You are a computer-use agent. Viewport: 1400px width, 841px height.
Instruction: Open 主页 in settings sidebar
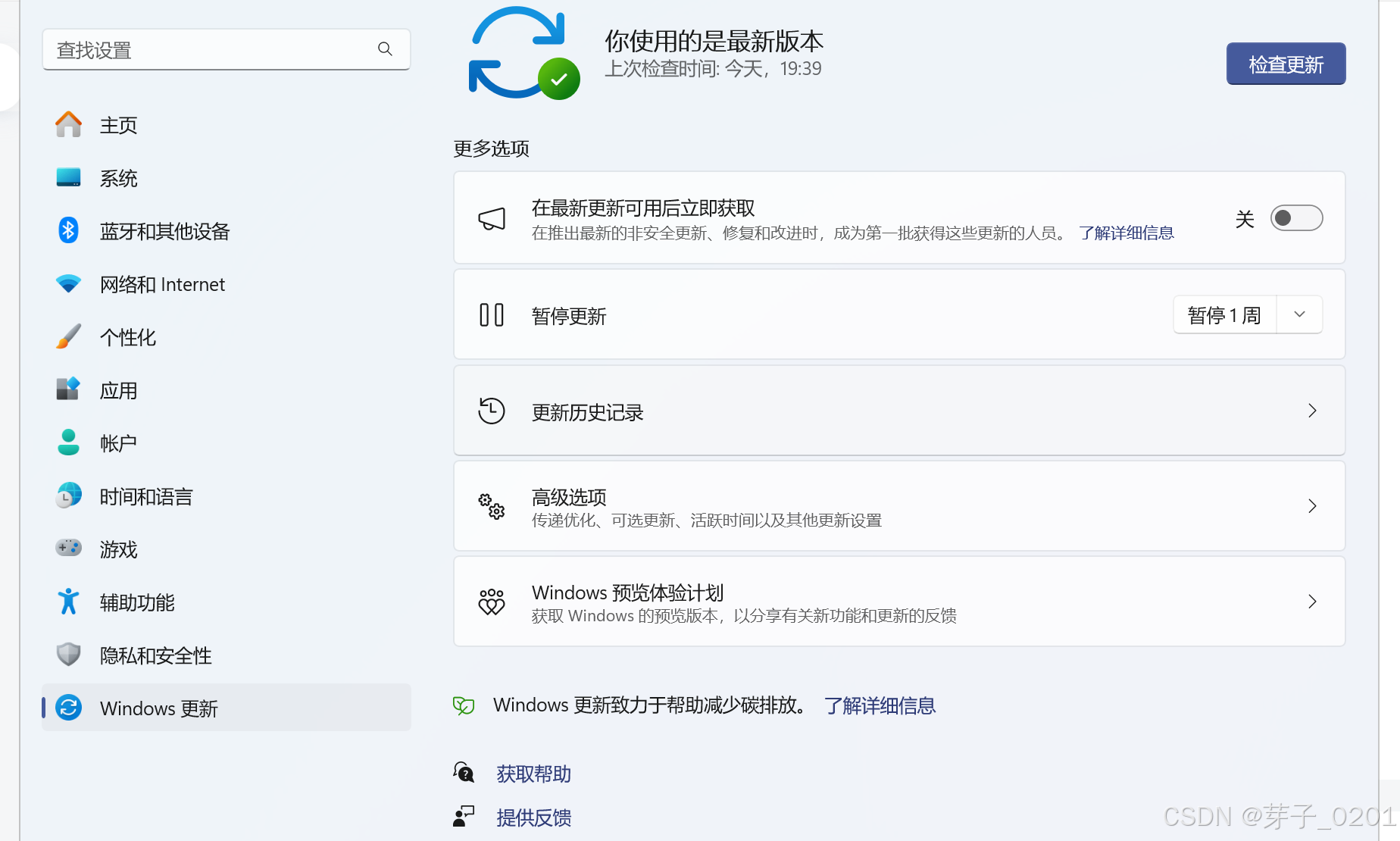227,124
